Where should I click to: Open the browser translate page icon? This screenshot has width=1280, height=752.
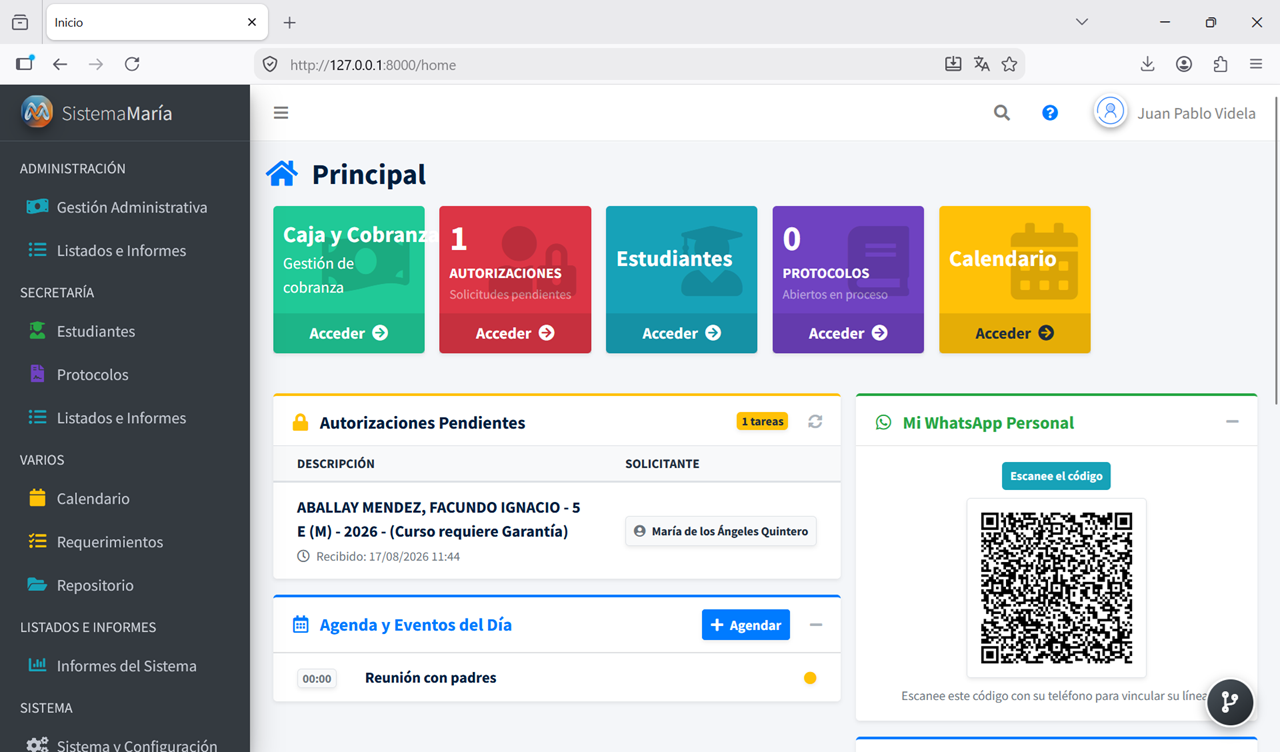981,64
